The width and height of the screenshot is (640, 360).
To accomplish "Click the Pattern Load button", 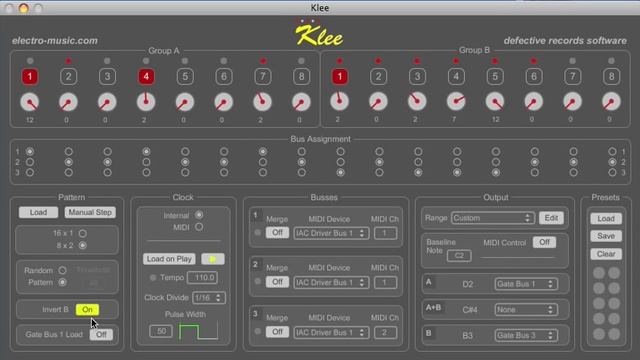I will click(x=38, y=212).
